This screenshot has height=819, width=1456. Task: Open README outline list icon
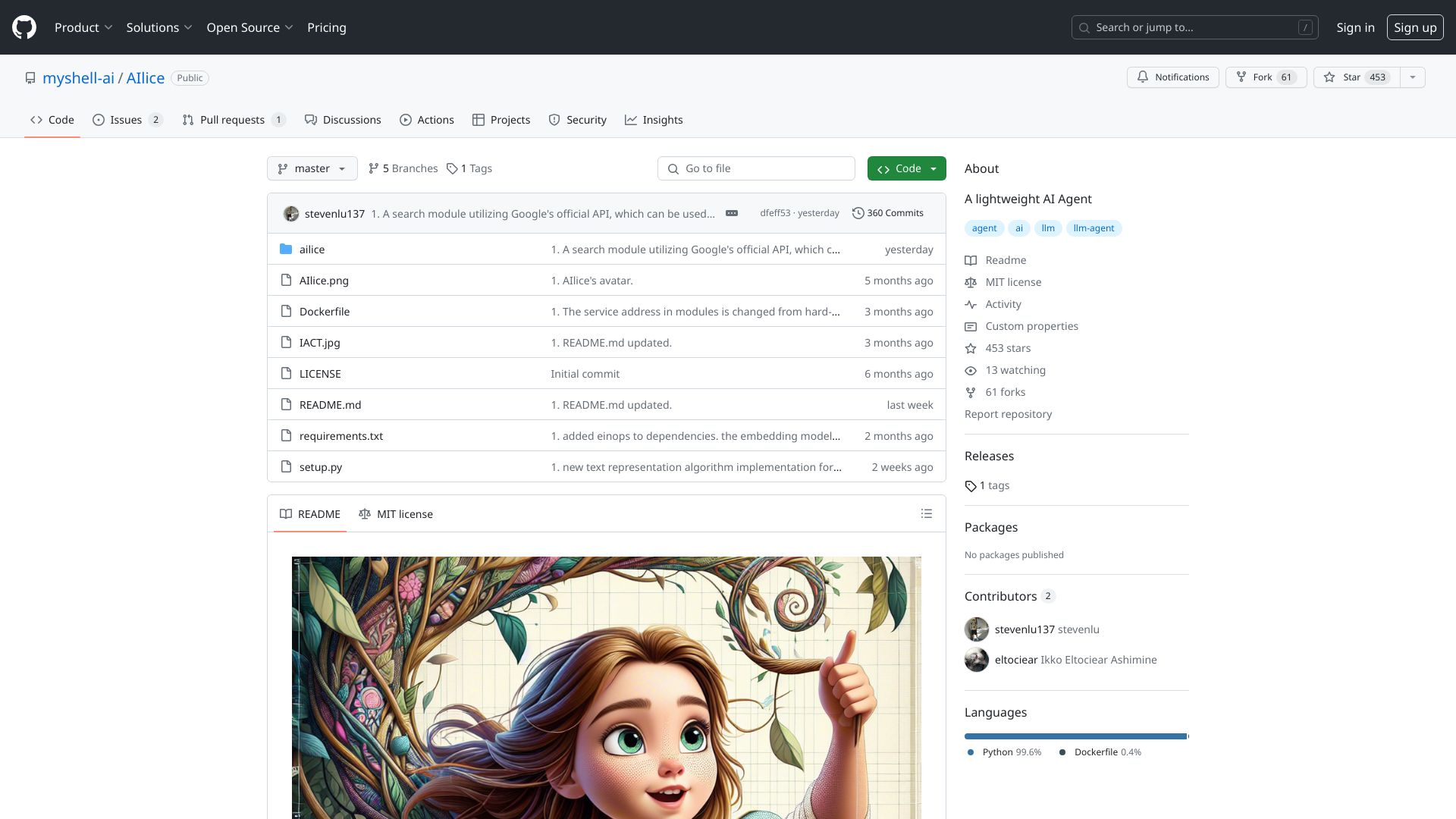[926, 514]
